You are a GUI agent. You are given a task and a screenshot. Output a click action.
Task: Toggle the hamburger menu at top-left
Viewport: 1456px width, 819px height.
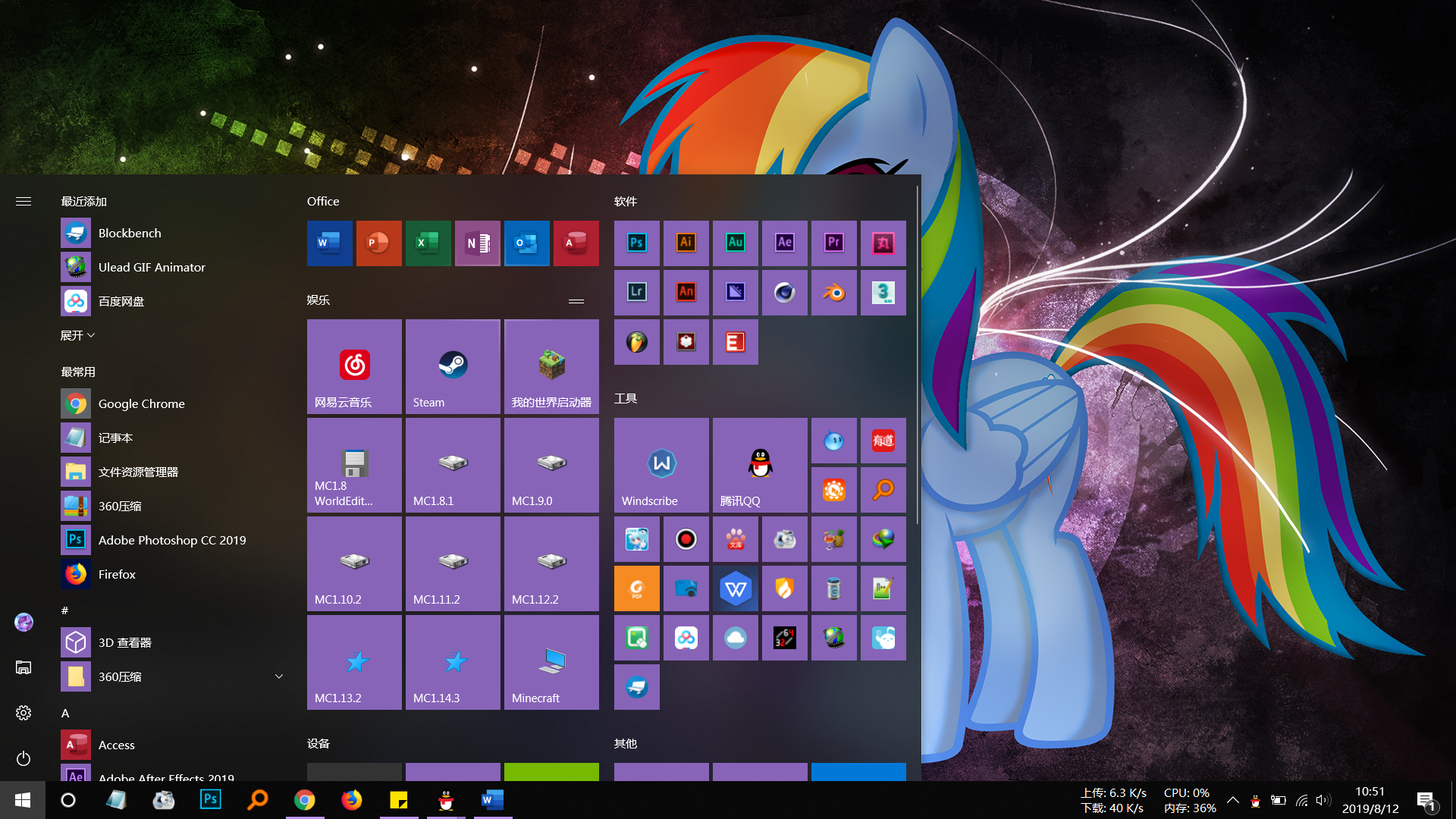click(x=24, y=201)
